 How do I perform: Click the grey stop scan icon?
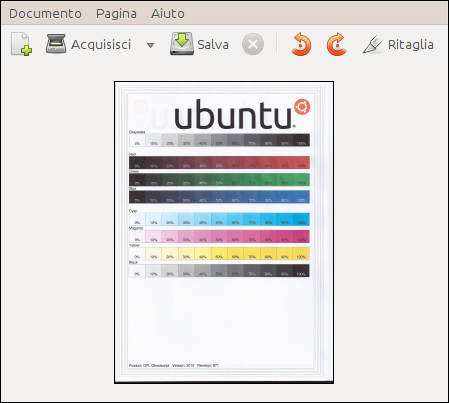tap(253, 44)
